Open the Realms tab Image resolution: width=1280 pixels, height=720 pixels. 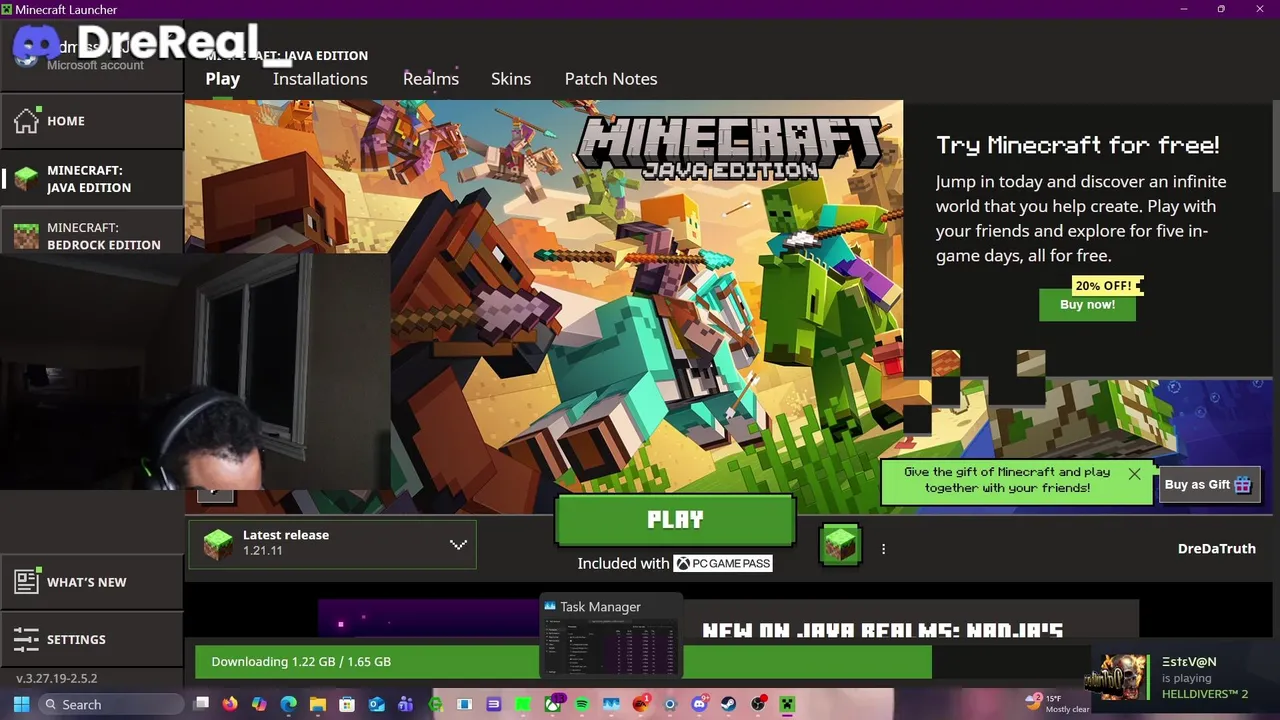(431, 79)
